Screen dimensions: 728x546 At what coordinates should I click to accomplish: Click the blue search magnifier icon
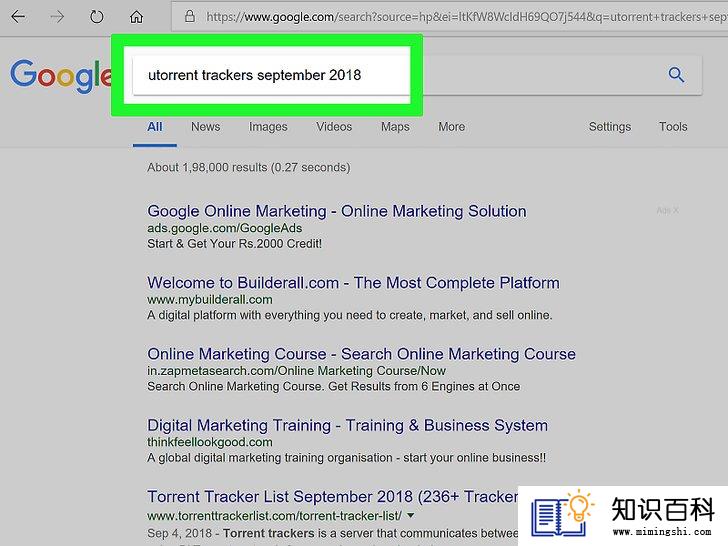(x=676, y=74)
